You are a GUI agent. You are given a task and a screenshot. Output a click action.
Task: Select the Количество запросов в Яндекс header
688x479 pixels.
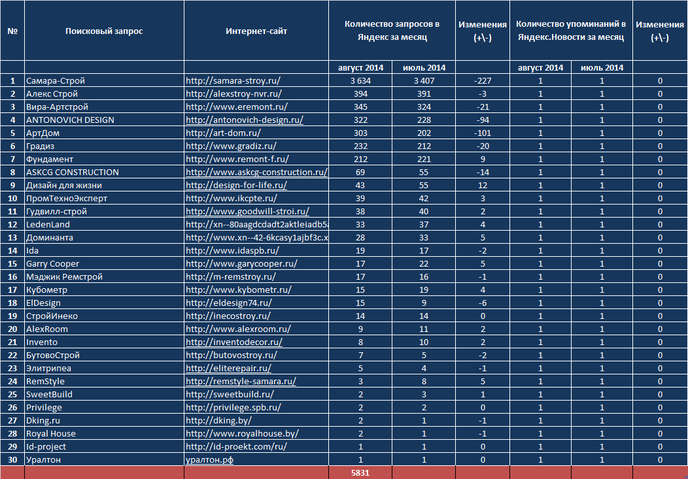(392, 31)
